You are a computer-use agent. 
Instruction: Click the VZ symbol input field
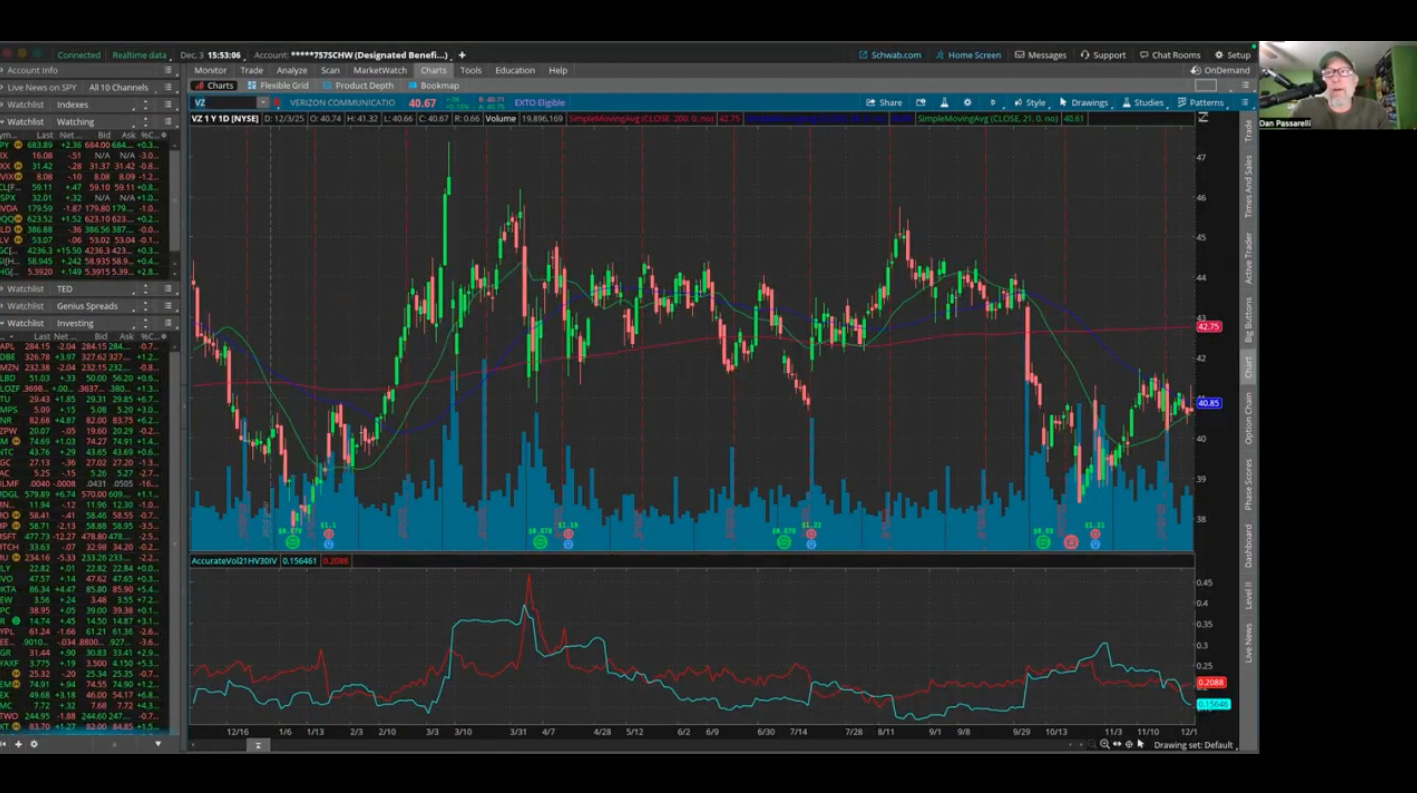coord(224,102)
